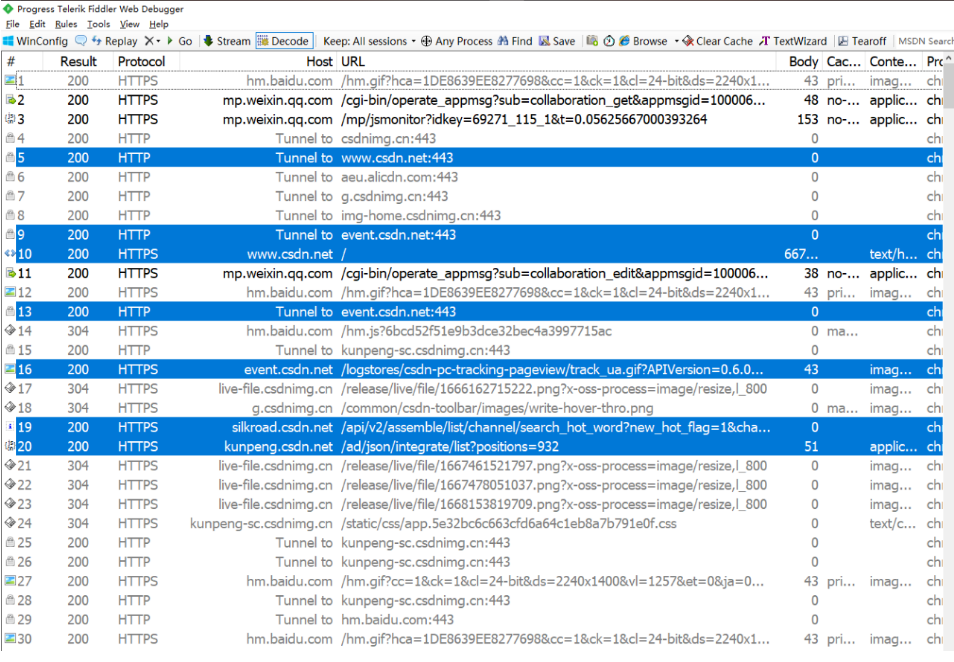Launch Browse from the toolbar
Viewport: 954px width, 662px height.
click(643, 41)
